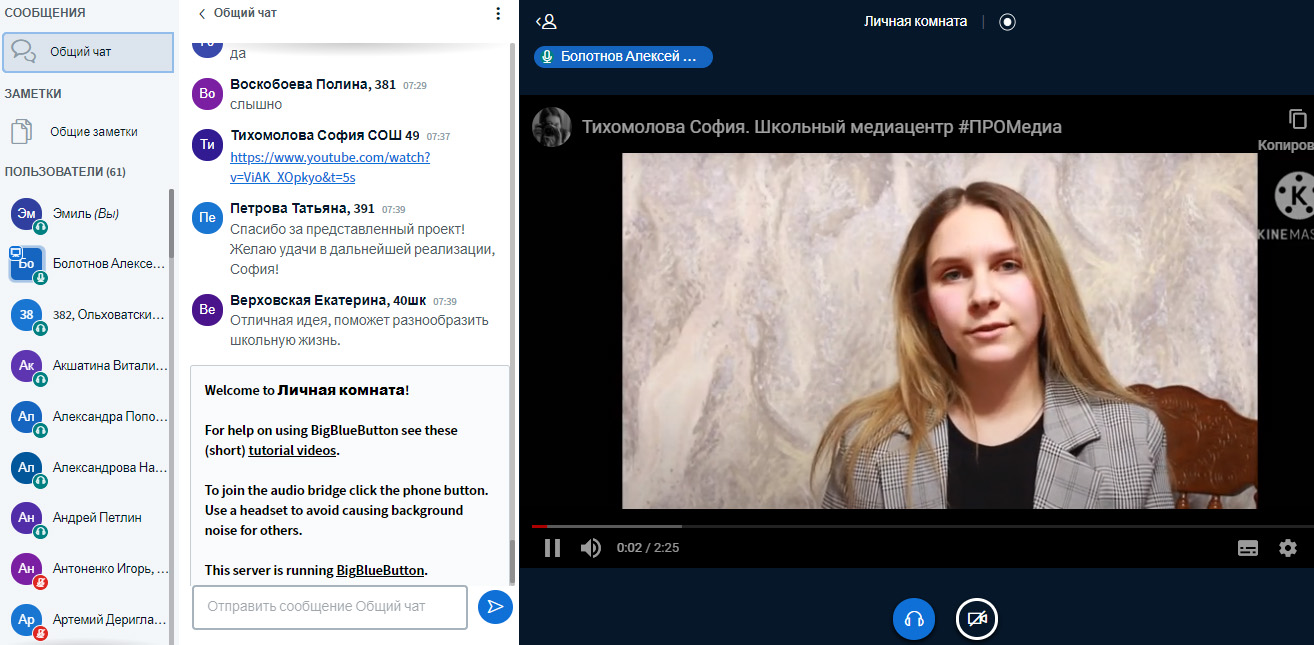Toggle the users list panel icon
Screen dimensions: 1314x645
546,21
